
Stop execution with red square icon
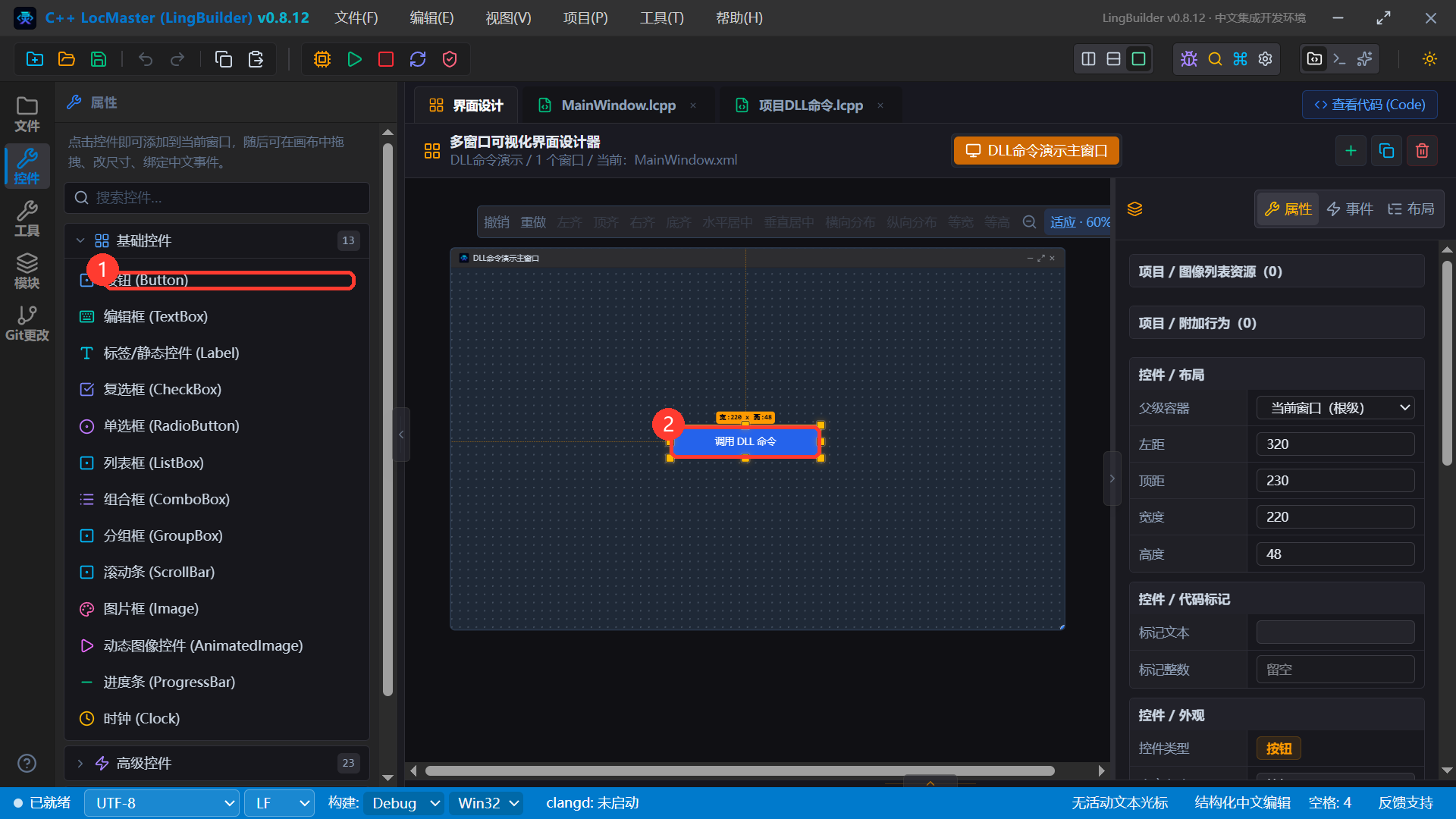click(386, 59)
